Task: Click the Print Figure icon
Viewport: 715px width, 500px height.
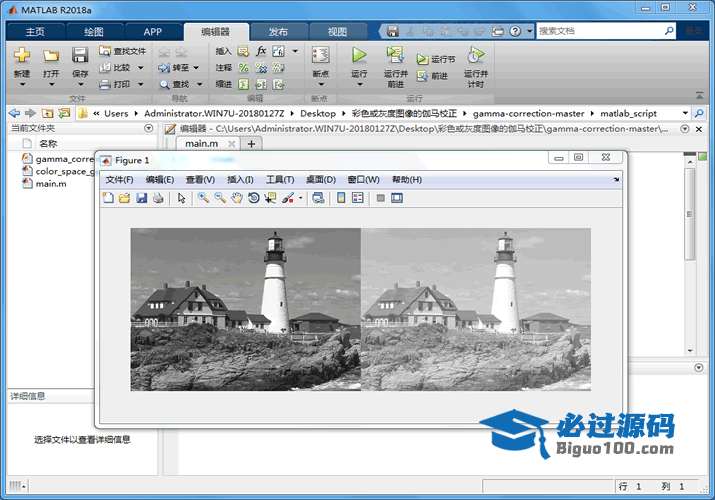Action: 157,198
